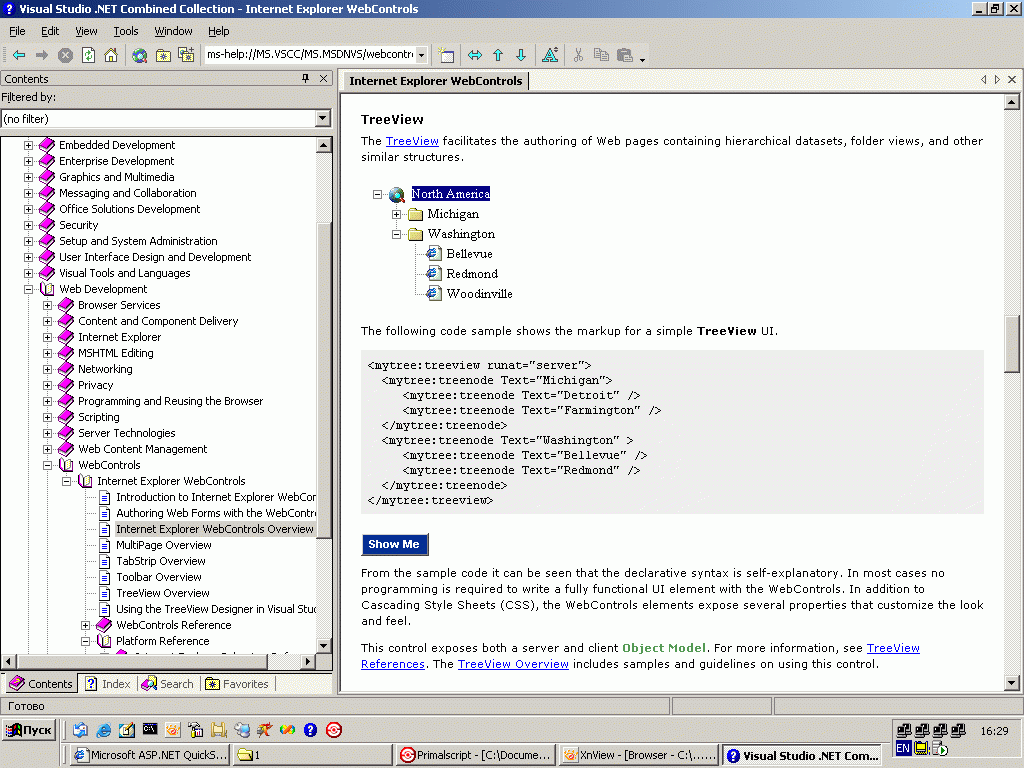The image size is (1024, 768).
Task: Open the File menu
Action: [x=17, y=31]
